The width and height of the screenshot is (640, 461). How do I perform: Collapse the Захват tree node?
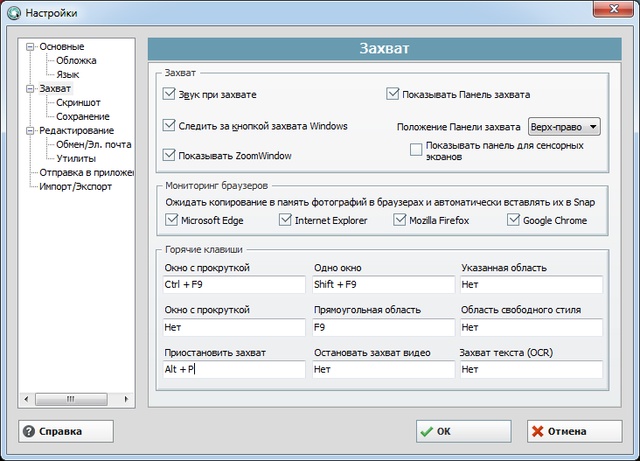click(31, 89)
